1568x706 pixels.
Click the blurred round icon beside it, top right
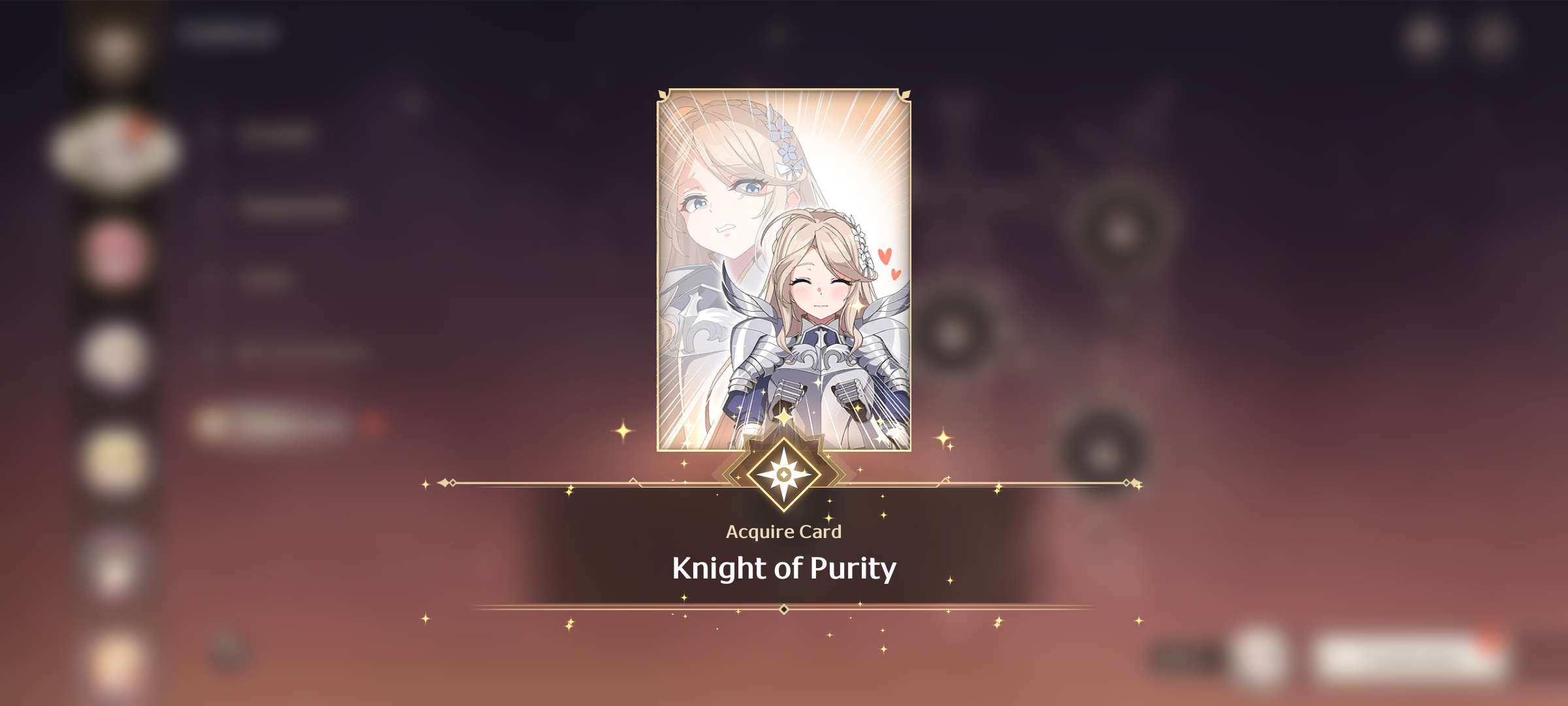[1424, 38]
